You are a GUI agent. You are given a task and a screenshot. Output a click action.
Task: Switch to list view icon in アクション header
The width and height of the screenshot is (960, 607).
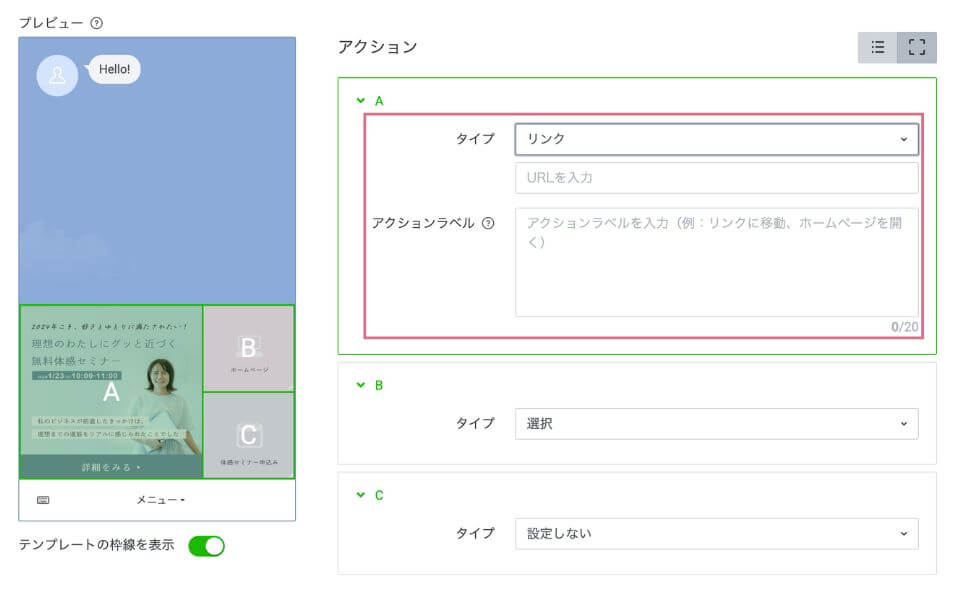point(877,47)
